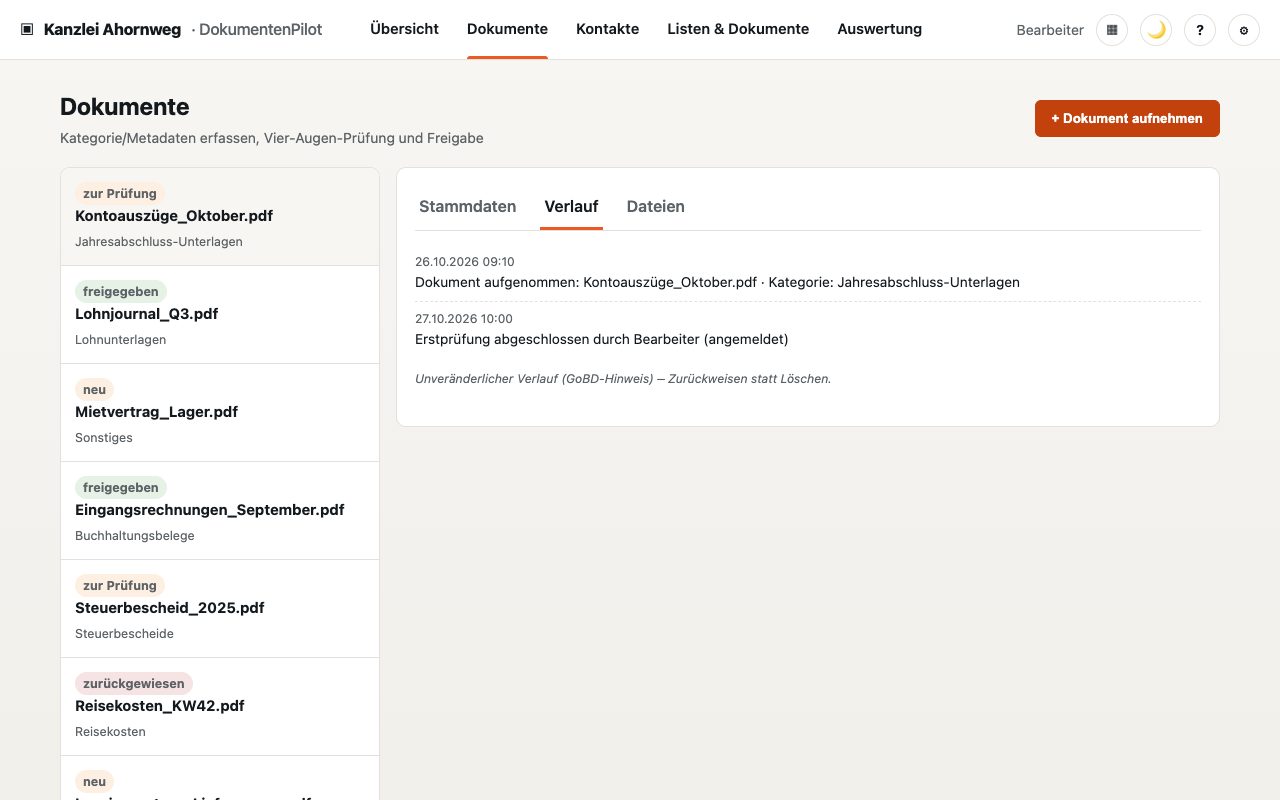This screenshot has width=1280, height=800.
Task: Click the 'freigegeben' badge above Lohnjournal_Q3.pdf
Action: (x=121, y=292)
